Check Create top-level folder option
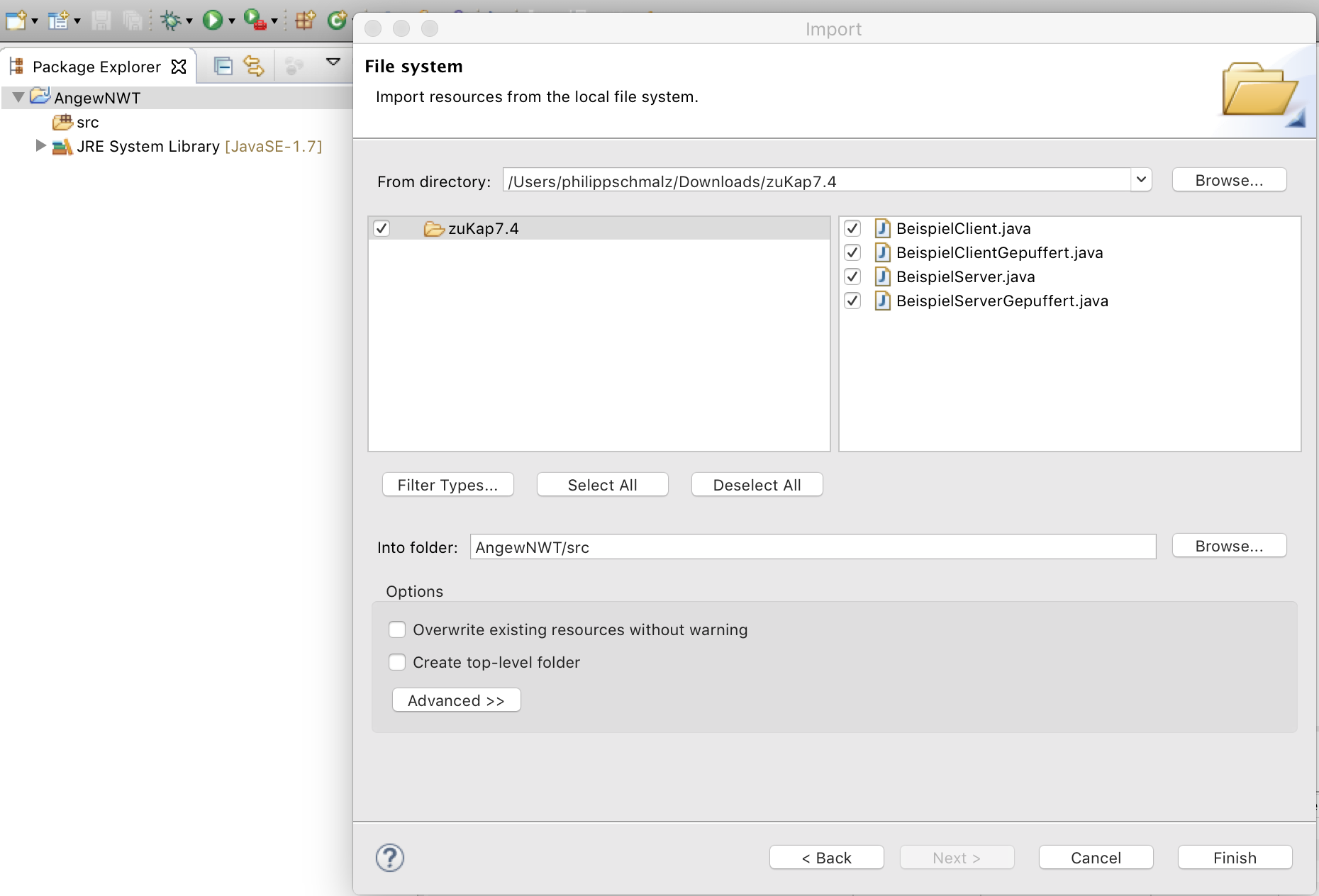The width and height of the screenshot is (1319, 896). point(397,662)
